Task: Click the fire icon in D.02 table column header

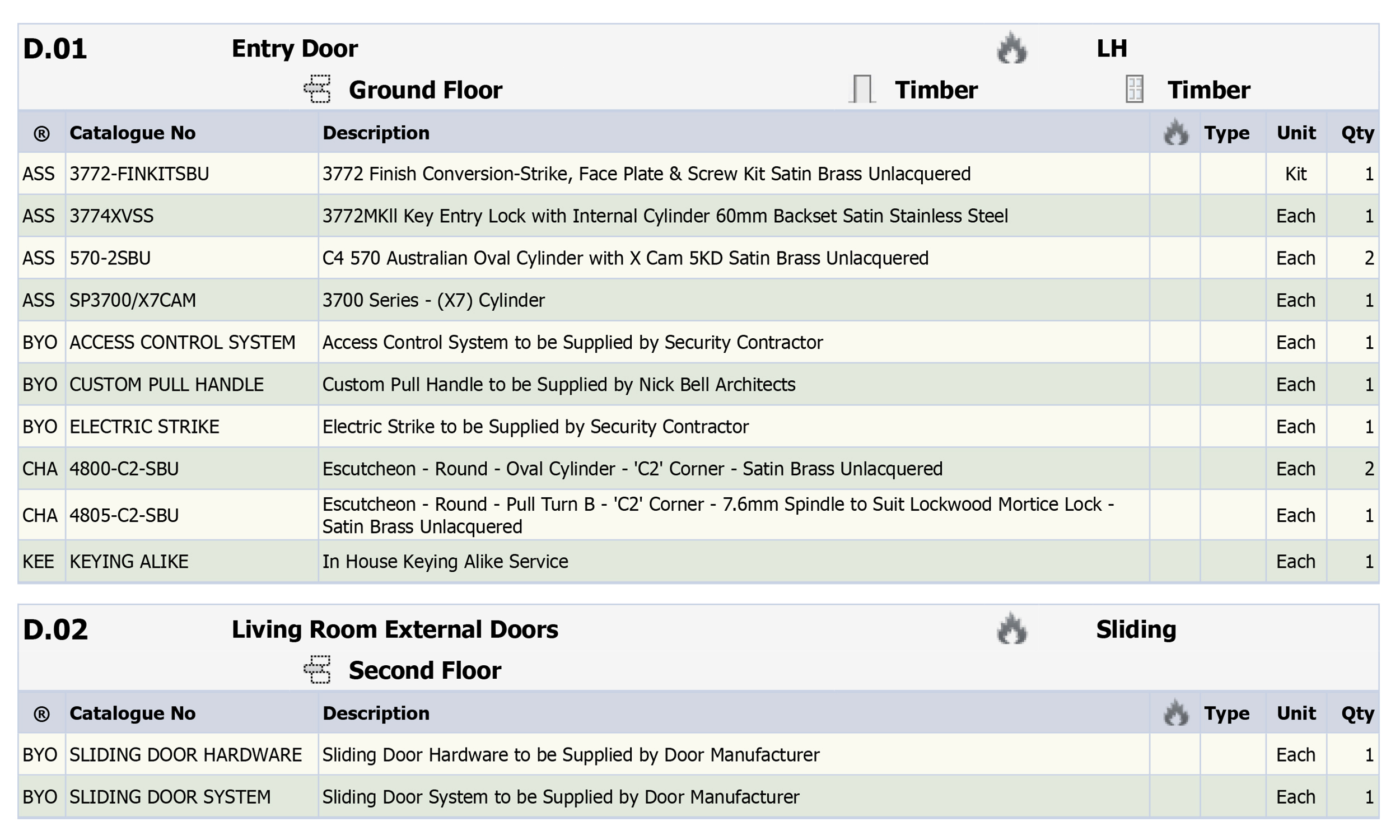Action: tap(1175, 713)
